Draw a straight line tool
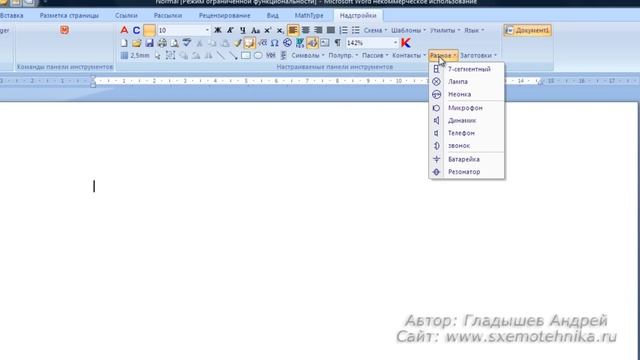Screen dimensions: 640x360 pyautogui.click(x=221, y=56)
